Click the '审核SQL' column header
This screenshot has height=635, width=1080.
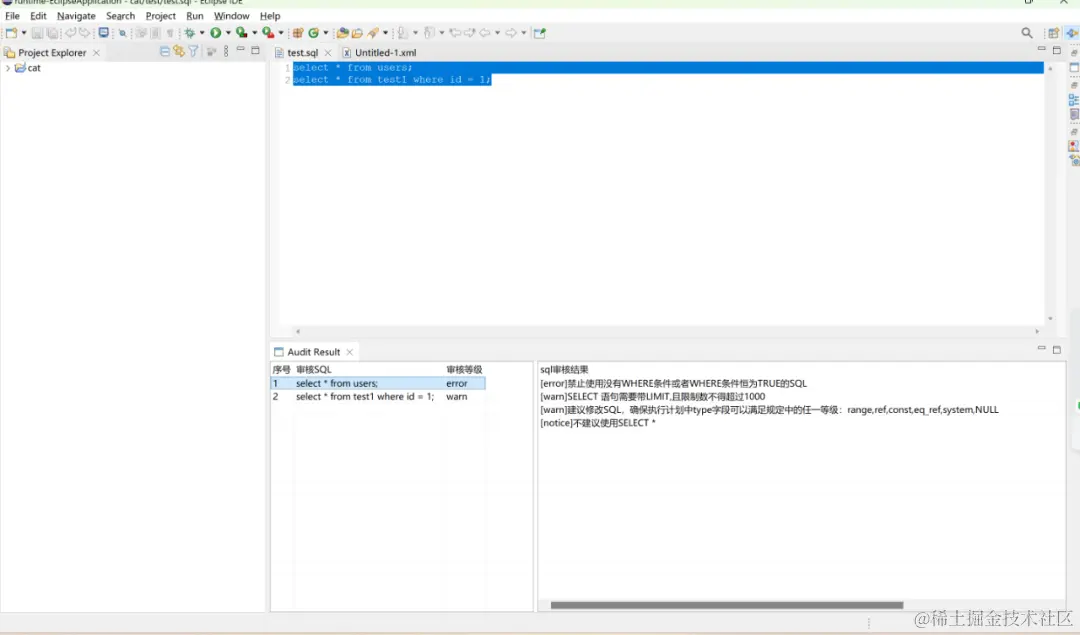(x=313, y=370)
